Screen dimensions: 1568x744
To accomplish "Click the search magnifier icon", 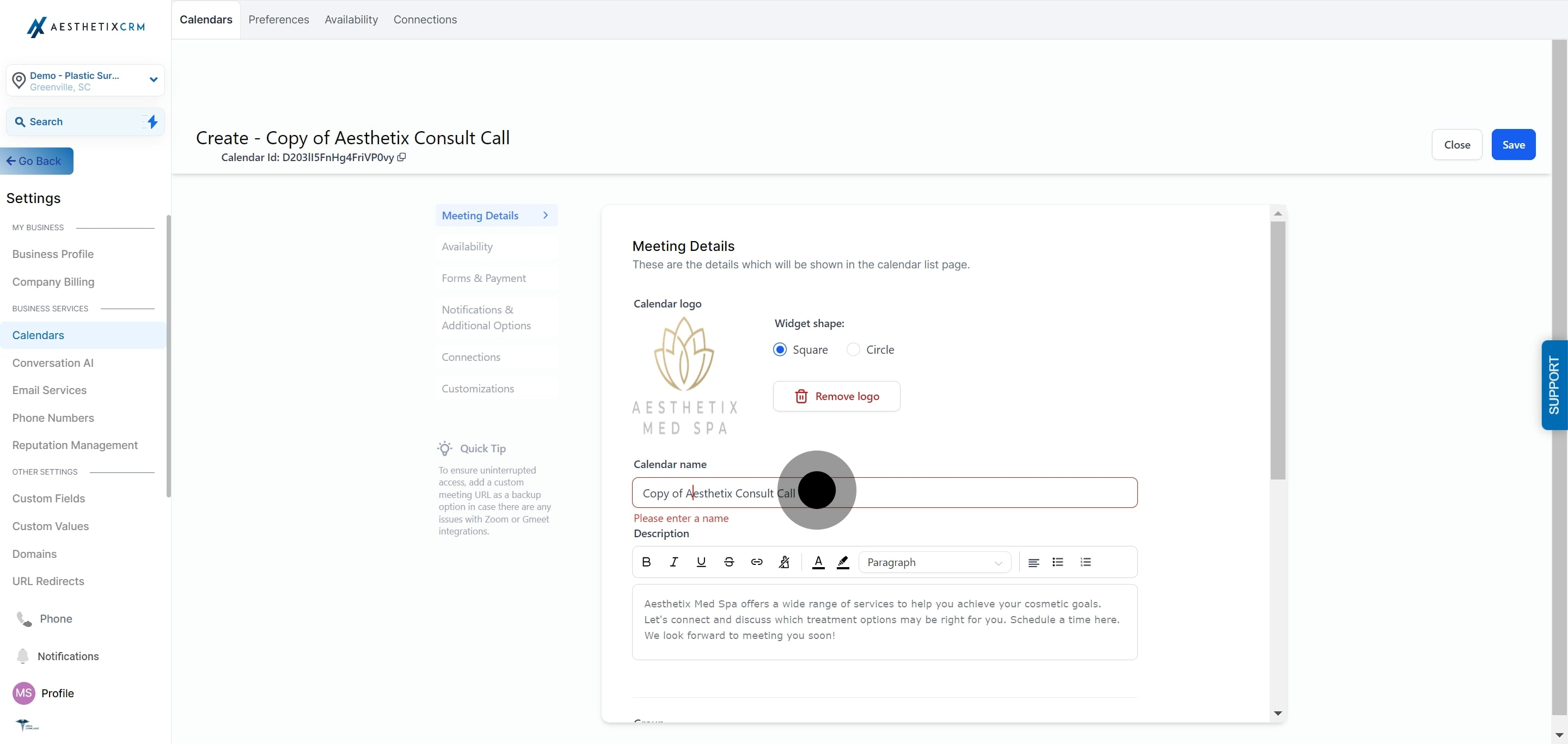I will [20, 122].
